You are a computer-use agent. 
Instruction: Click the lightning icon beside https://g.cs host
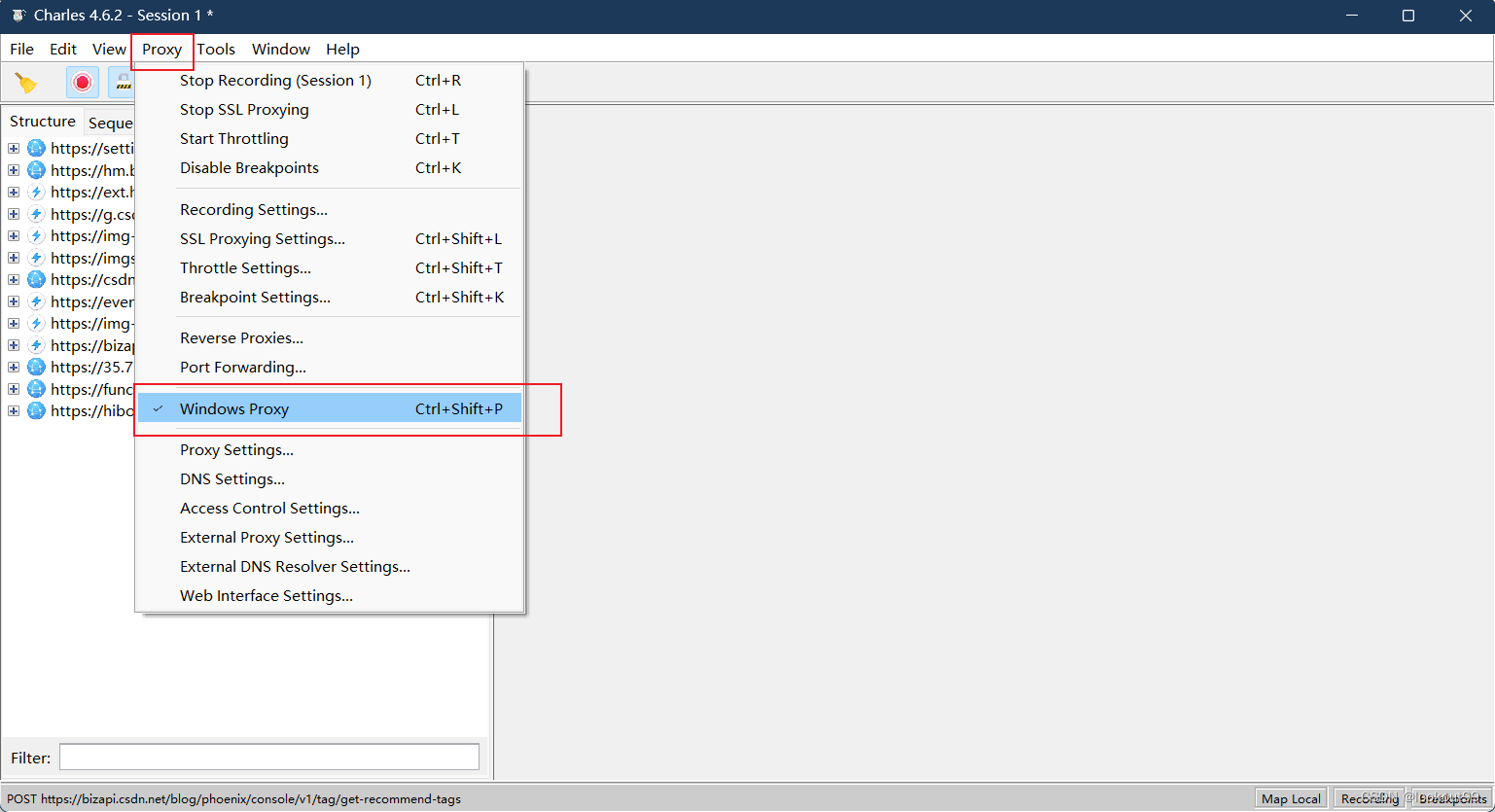[36, 214]
